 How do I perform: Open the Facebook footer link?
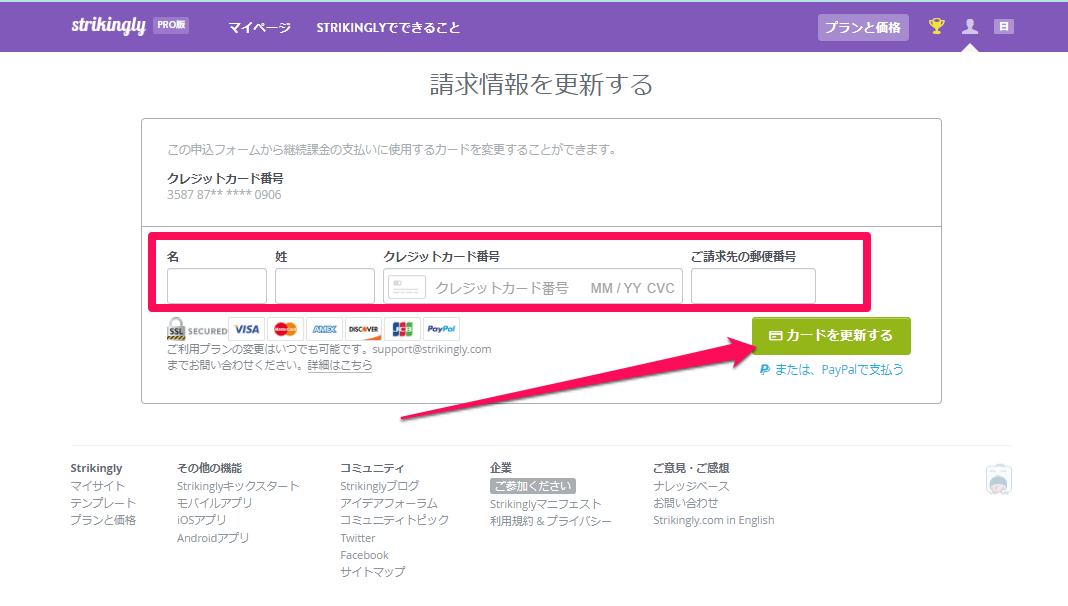click(x=364, y=555)
